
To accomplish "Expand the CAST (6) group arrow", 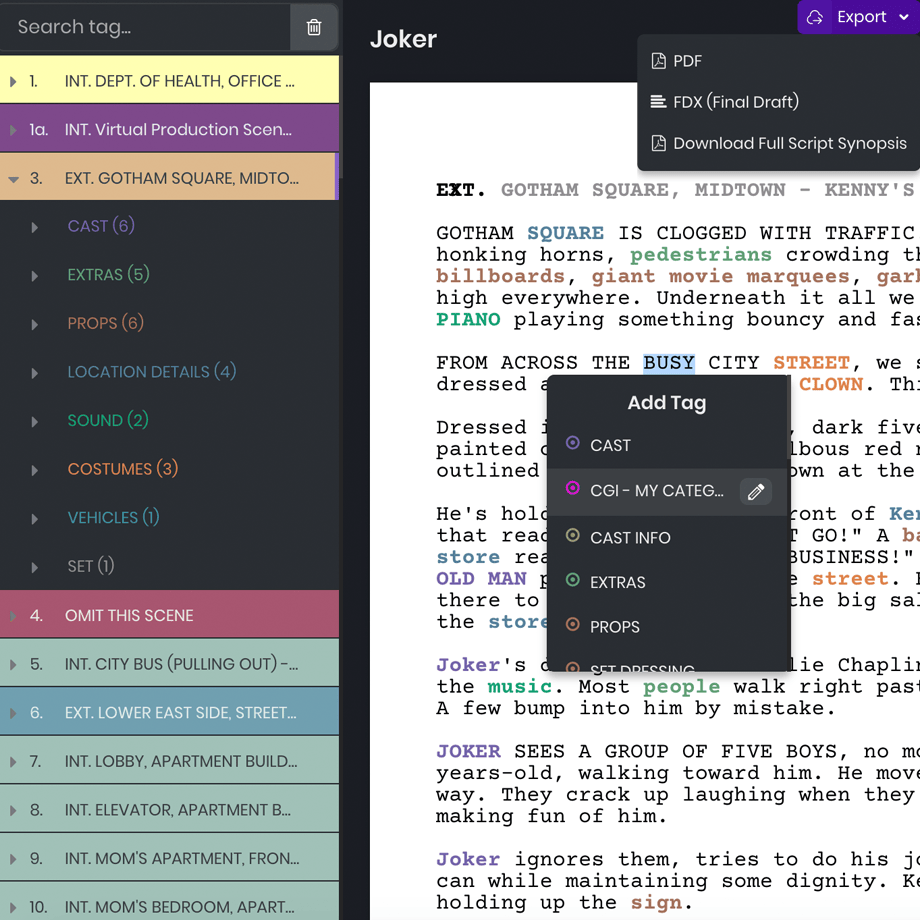I will [35, 227].
